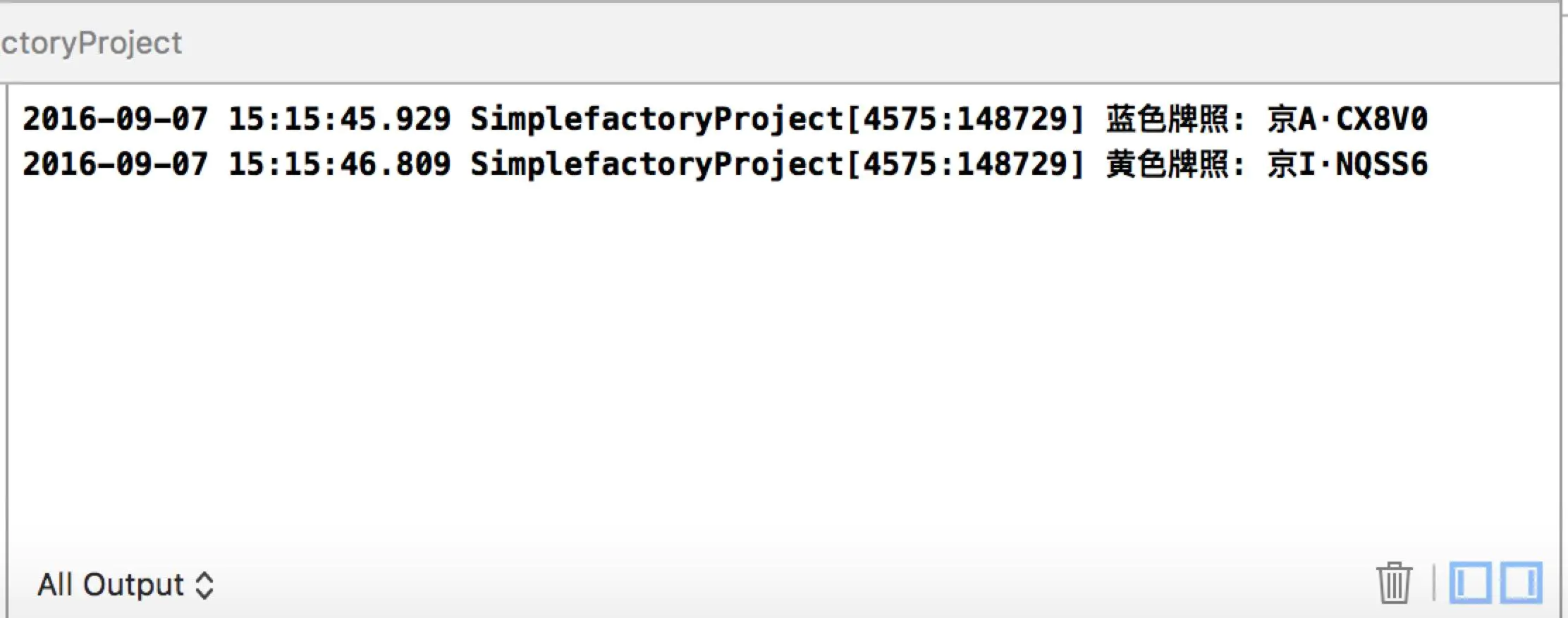This screenshot has width=1568, height=618.
Task: Click the up-down chevron beside All Output
Action: [x=204, y=586]
